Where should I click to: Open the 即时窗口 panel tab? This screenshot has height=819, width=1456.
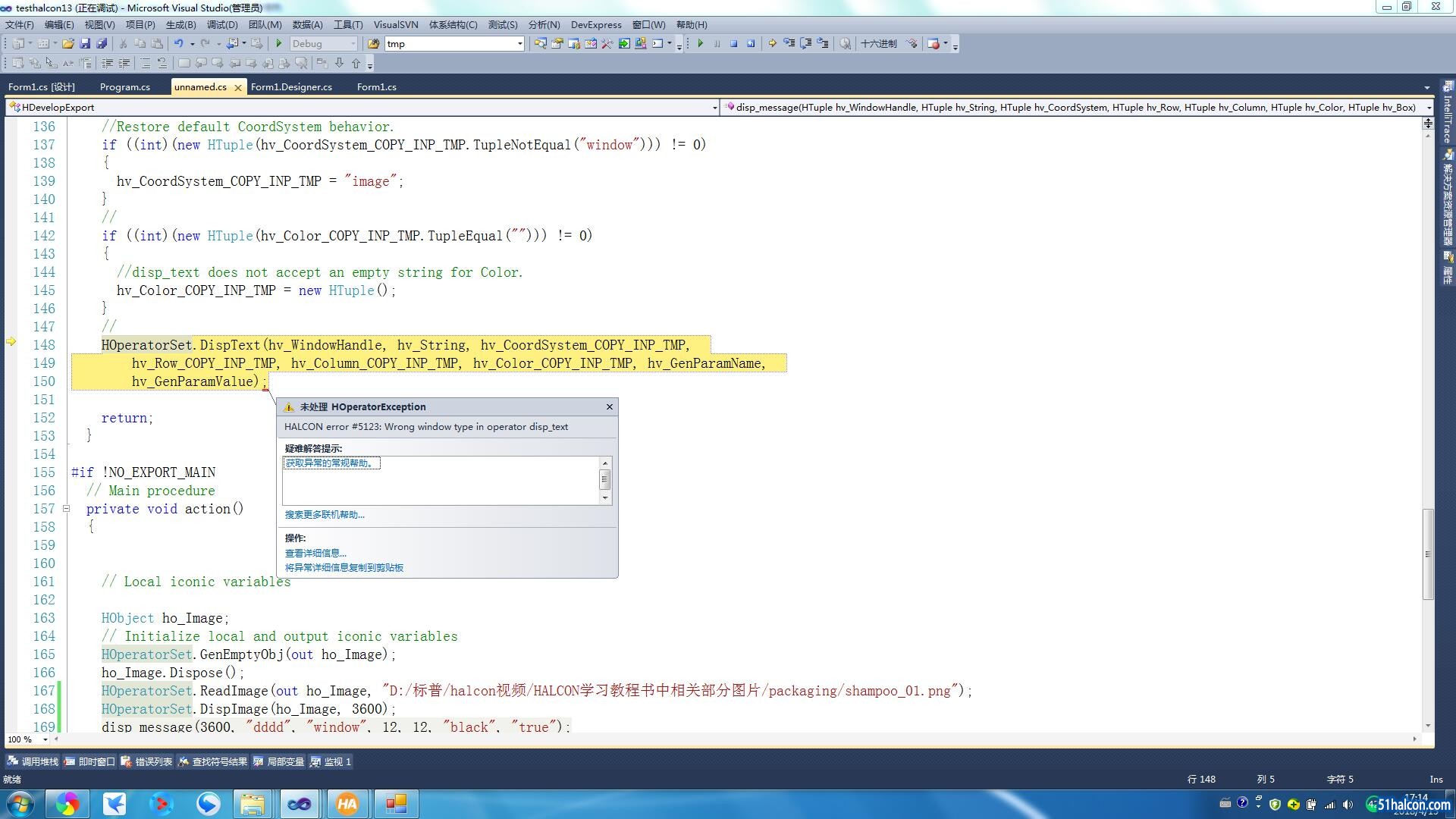(89, 761)
